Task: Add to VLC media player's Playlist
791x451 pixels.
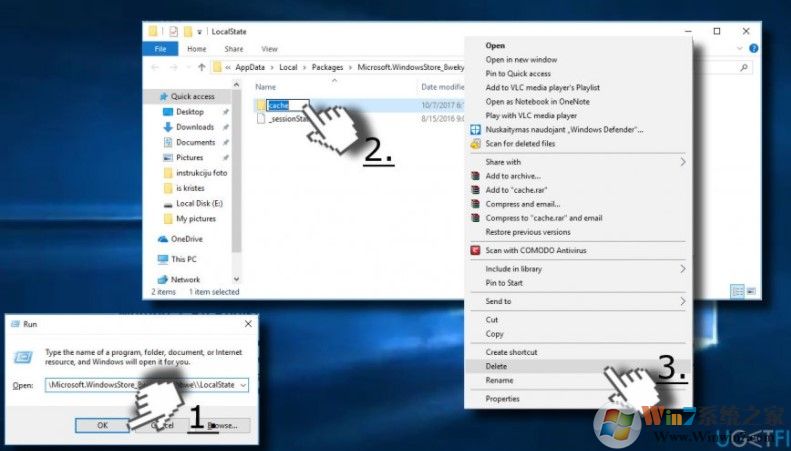Action: coord(542,87)
